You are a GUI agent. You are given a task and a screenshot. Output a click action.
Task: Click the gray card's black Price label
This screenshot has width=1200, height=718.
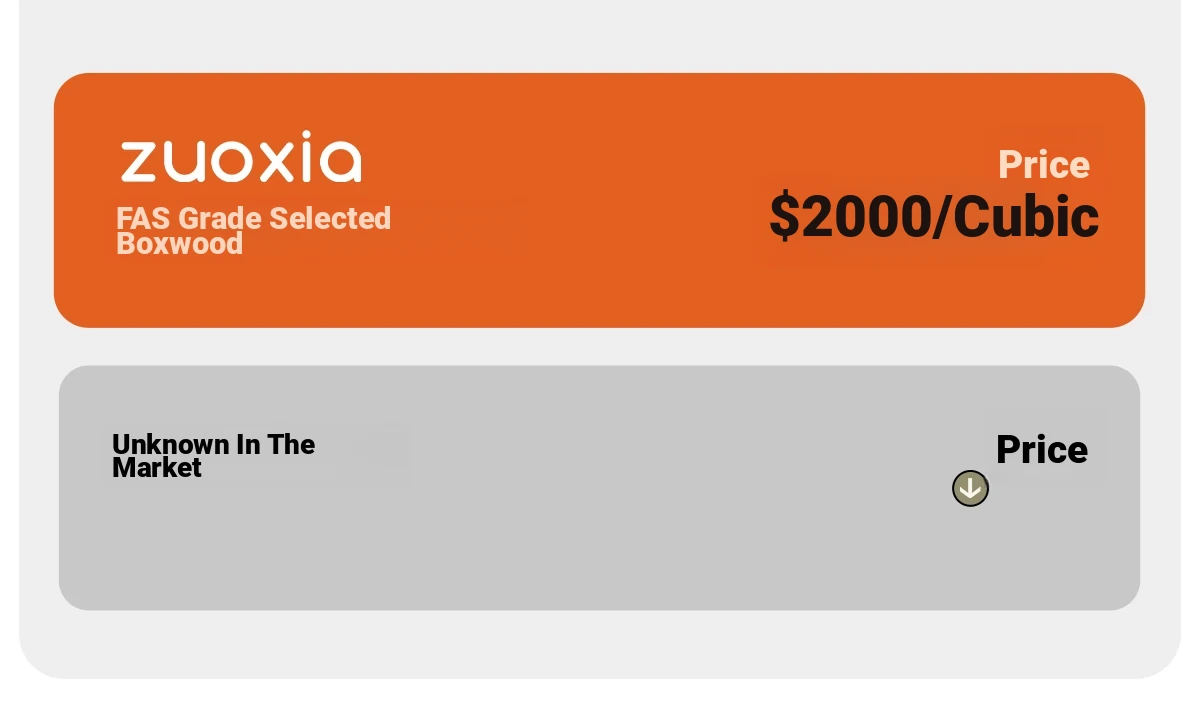coord(1042,450)
